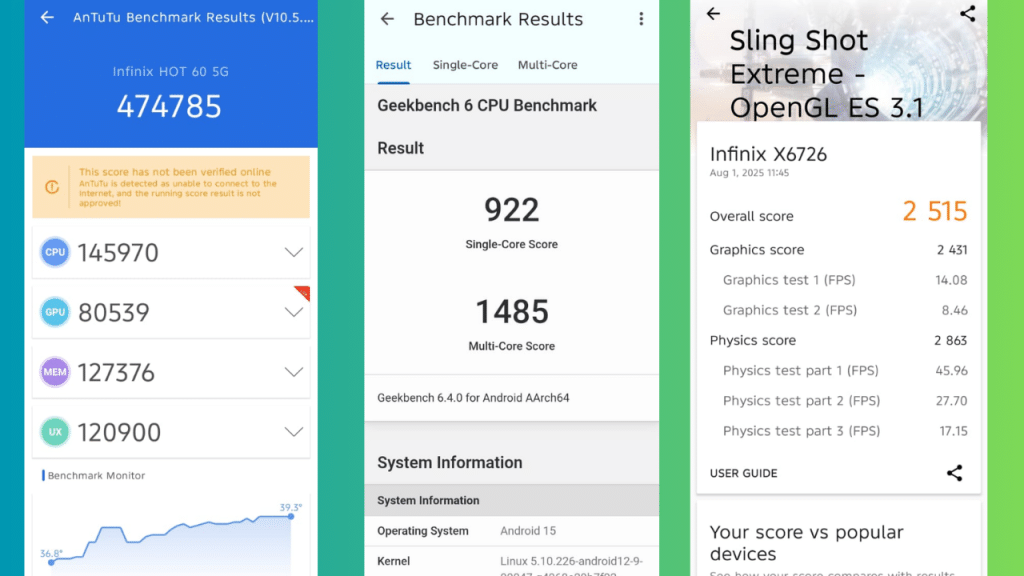Screen dimensions: 1024x576
Task: Tap Geekbench 6.4.0 for Android AArch64 text
Action: [x=473, y=397]
